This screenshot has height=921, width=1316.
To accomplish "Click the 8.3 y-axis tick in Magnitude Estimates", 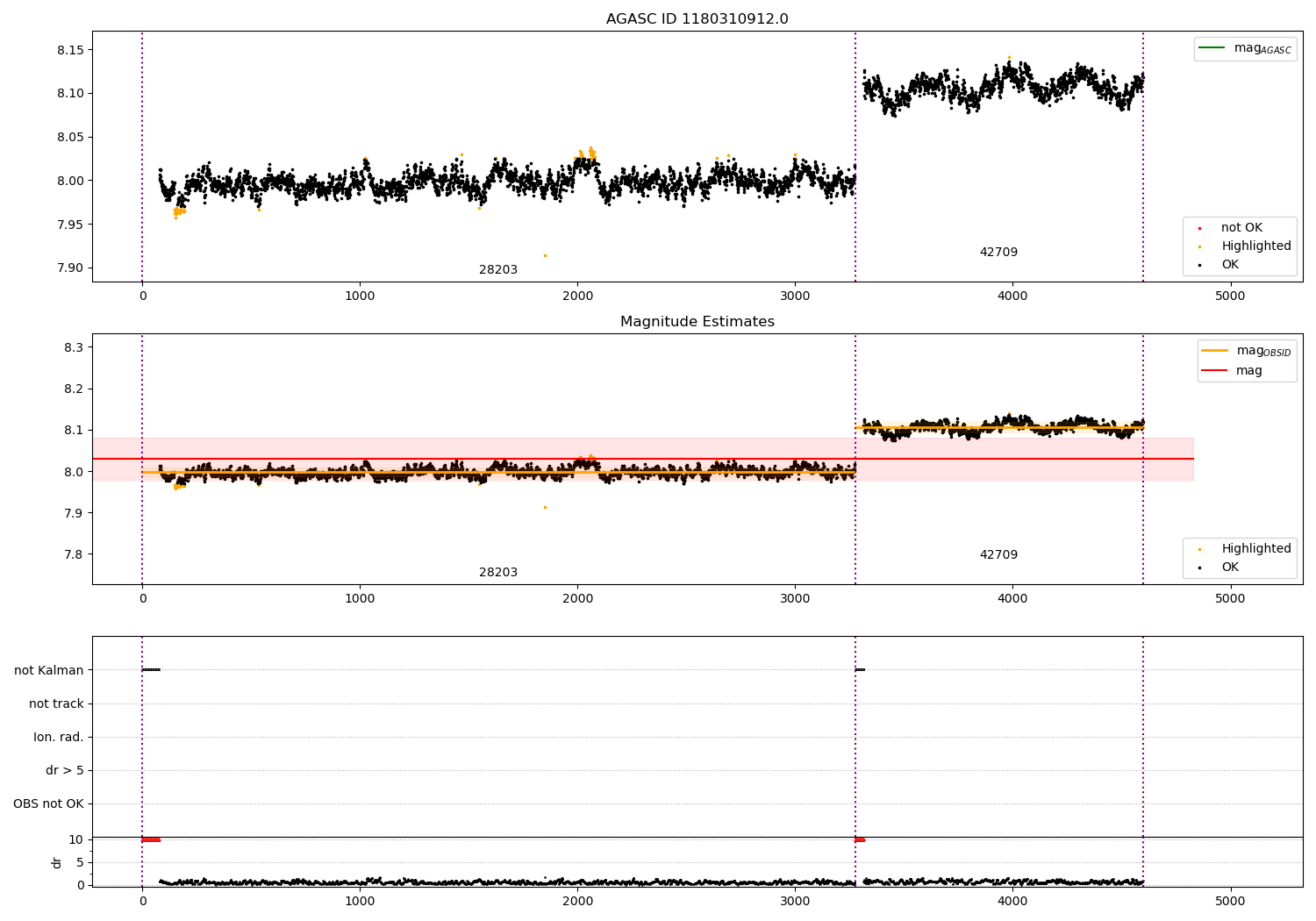I will pyautogui.click(x=75, y=348).
